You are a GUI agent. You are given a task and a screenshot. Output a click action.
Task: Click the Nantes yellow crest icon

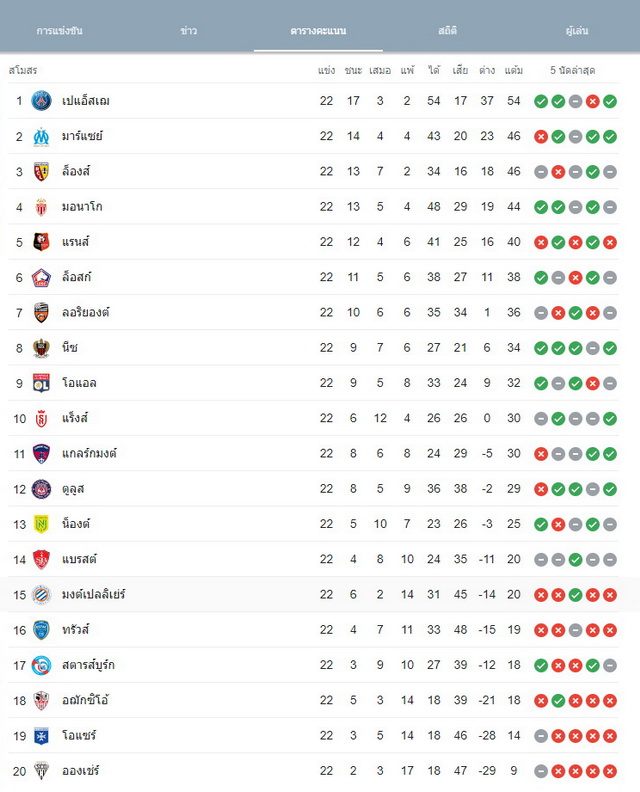point(41,524)
